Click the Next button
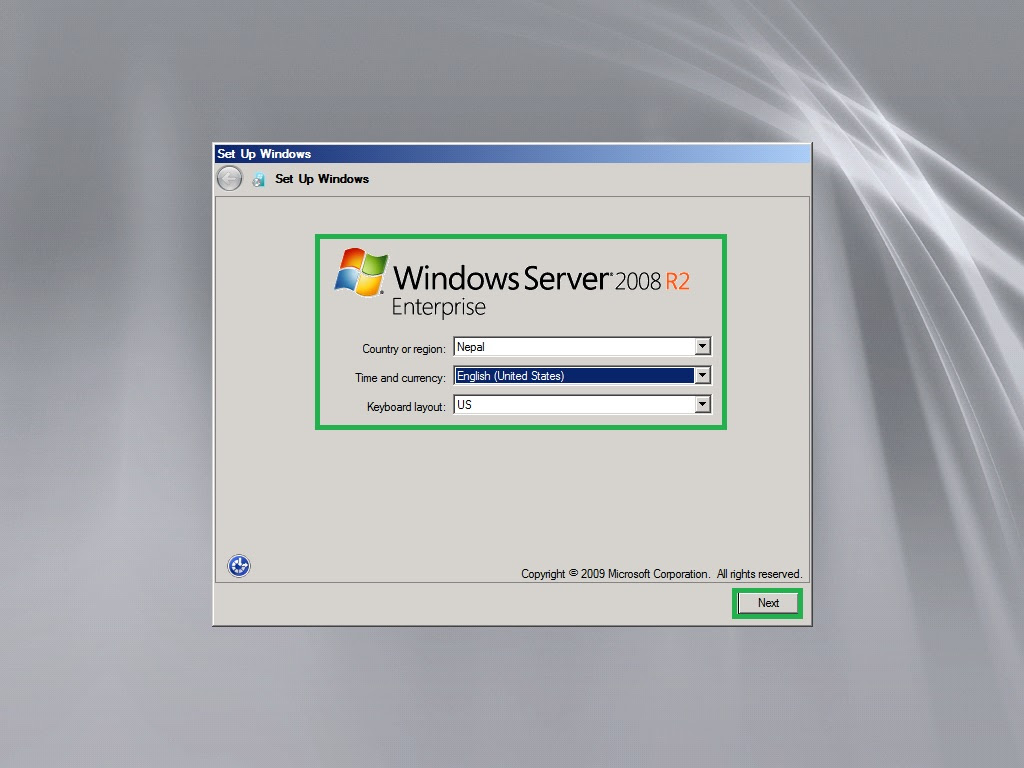 click(x=768, y=603)
